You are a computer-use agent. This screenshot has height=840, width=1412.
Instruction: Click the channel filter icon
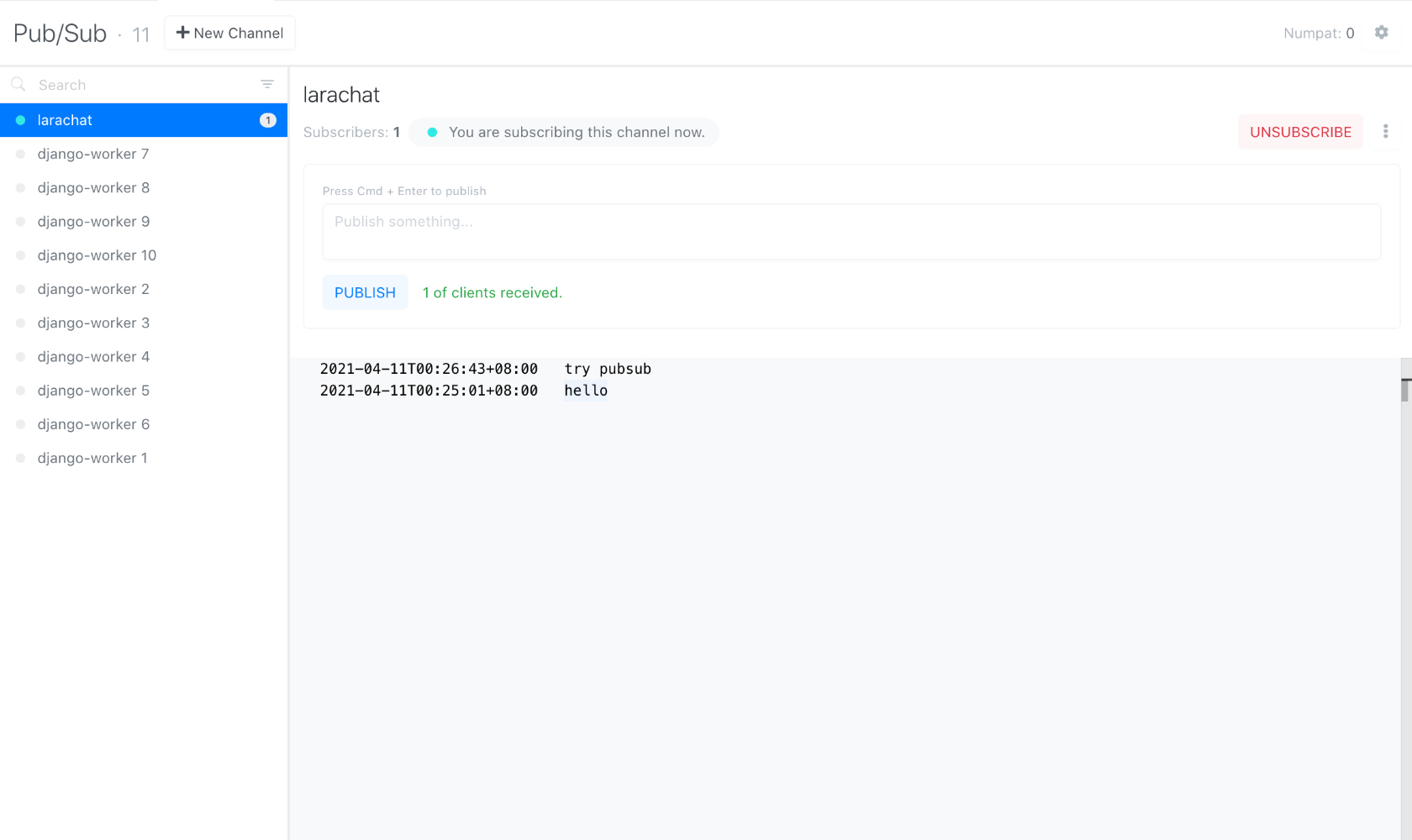coord(267,84)
